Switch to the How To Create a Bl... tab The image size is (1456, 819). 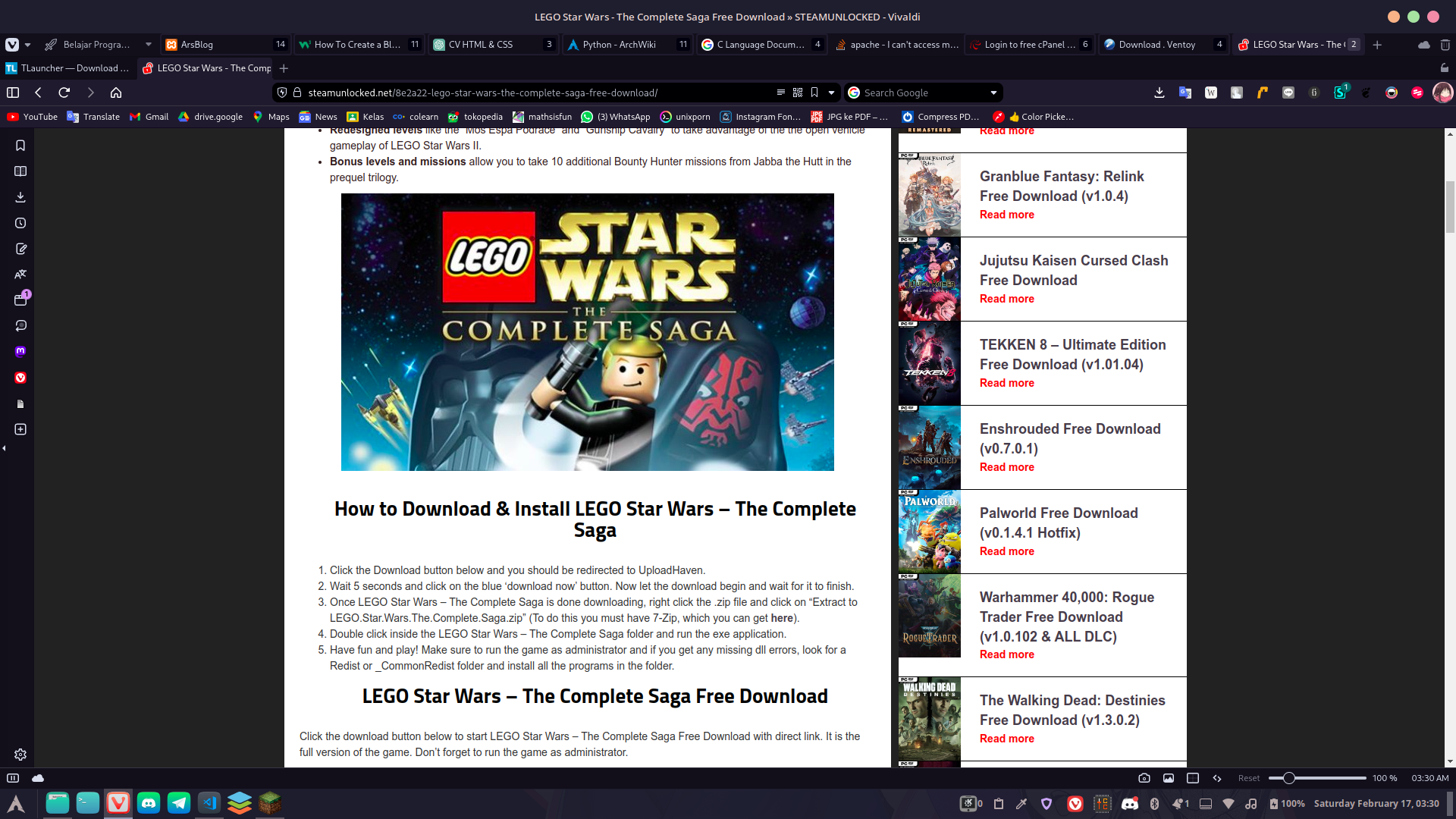359,45
